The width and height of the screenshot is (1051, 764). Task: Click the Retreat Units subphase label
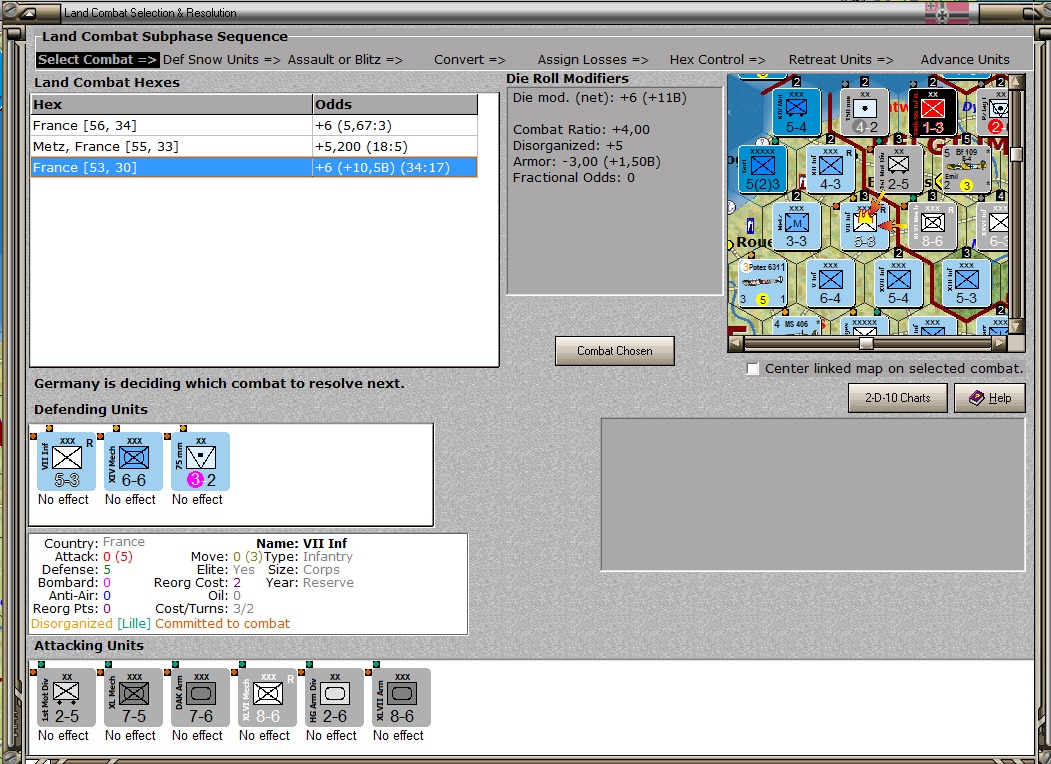coord(841,60)
